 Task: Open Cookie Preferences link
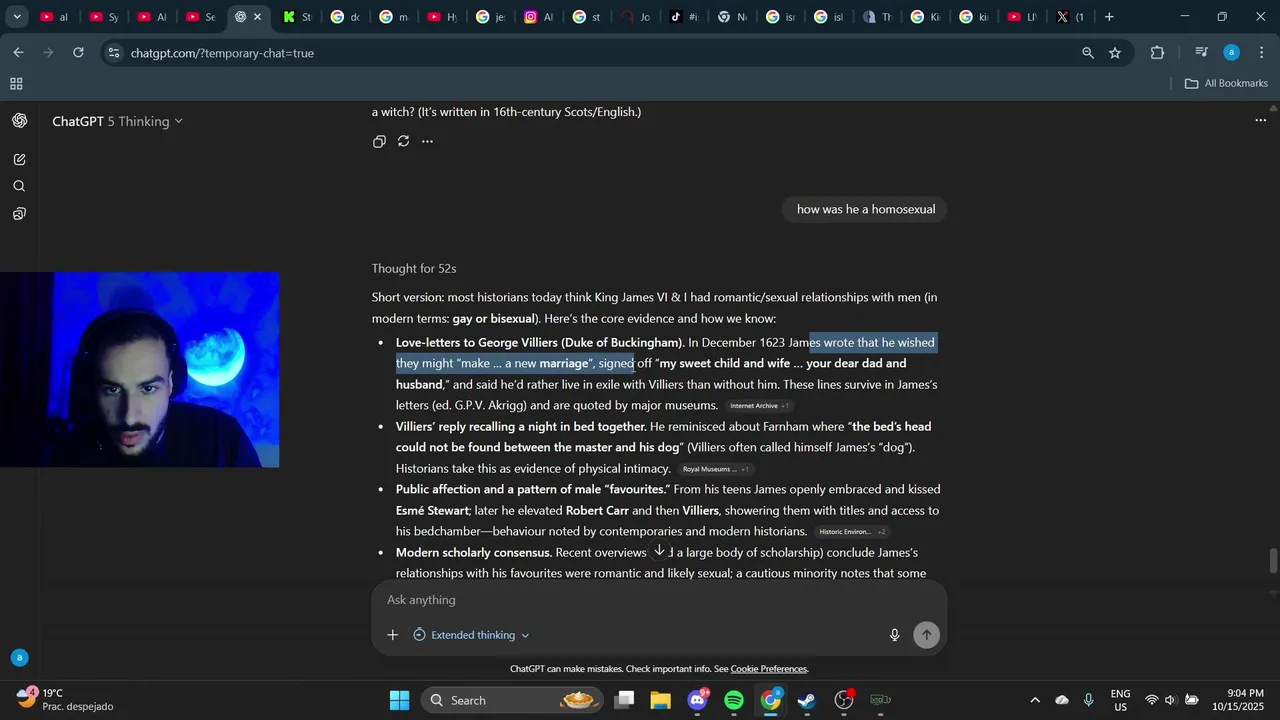tap(769, 669)
